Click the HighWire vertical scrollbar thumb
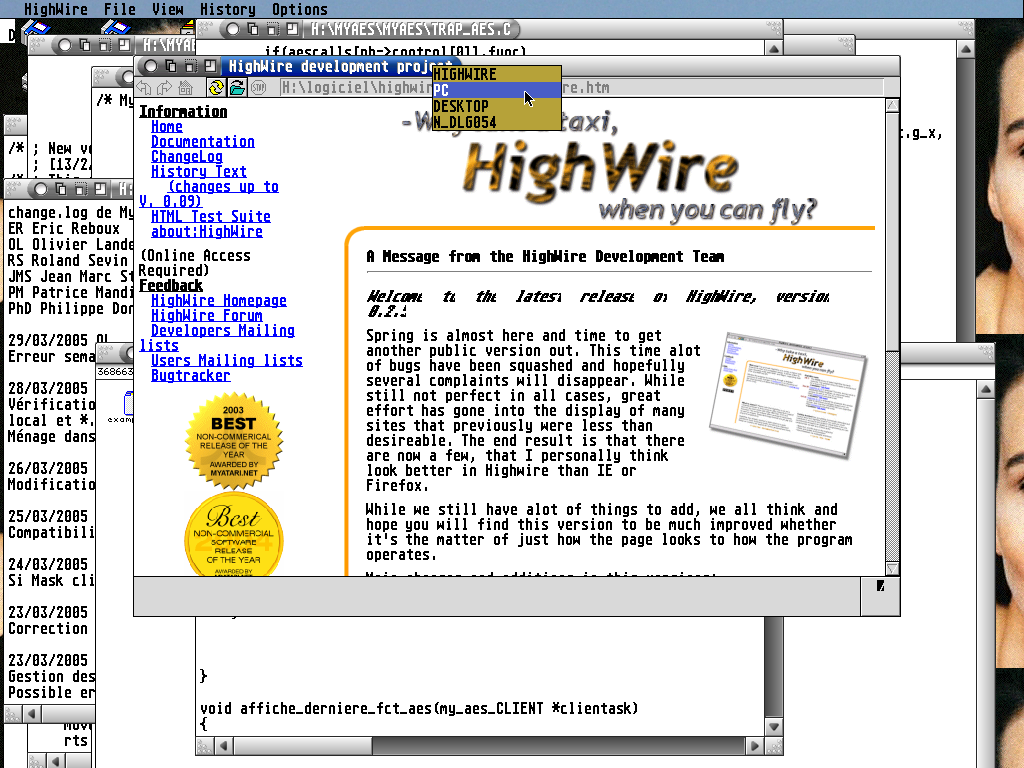Viewport: 1024px width, 768px height. (x=892, y=230)
